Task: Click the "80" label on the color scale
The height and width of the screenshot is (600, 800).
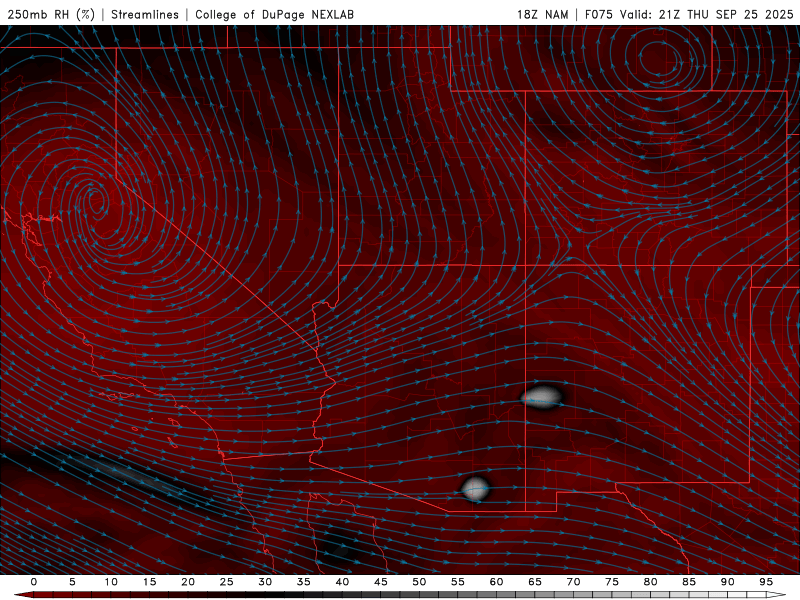Action: 650,582
